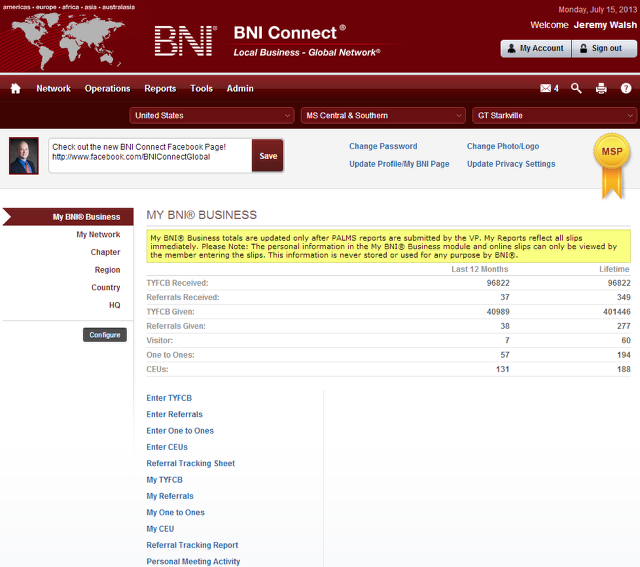The height and width of the screenshot is (567, 640).
Task: Open the Operations menu
Action: coord(107,89)
